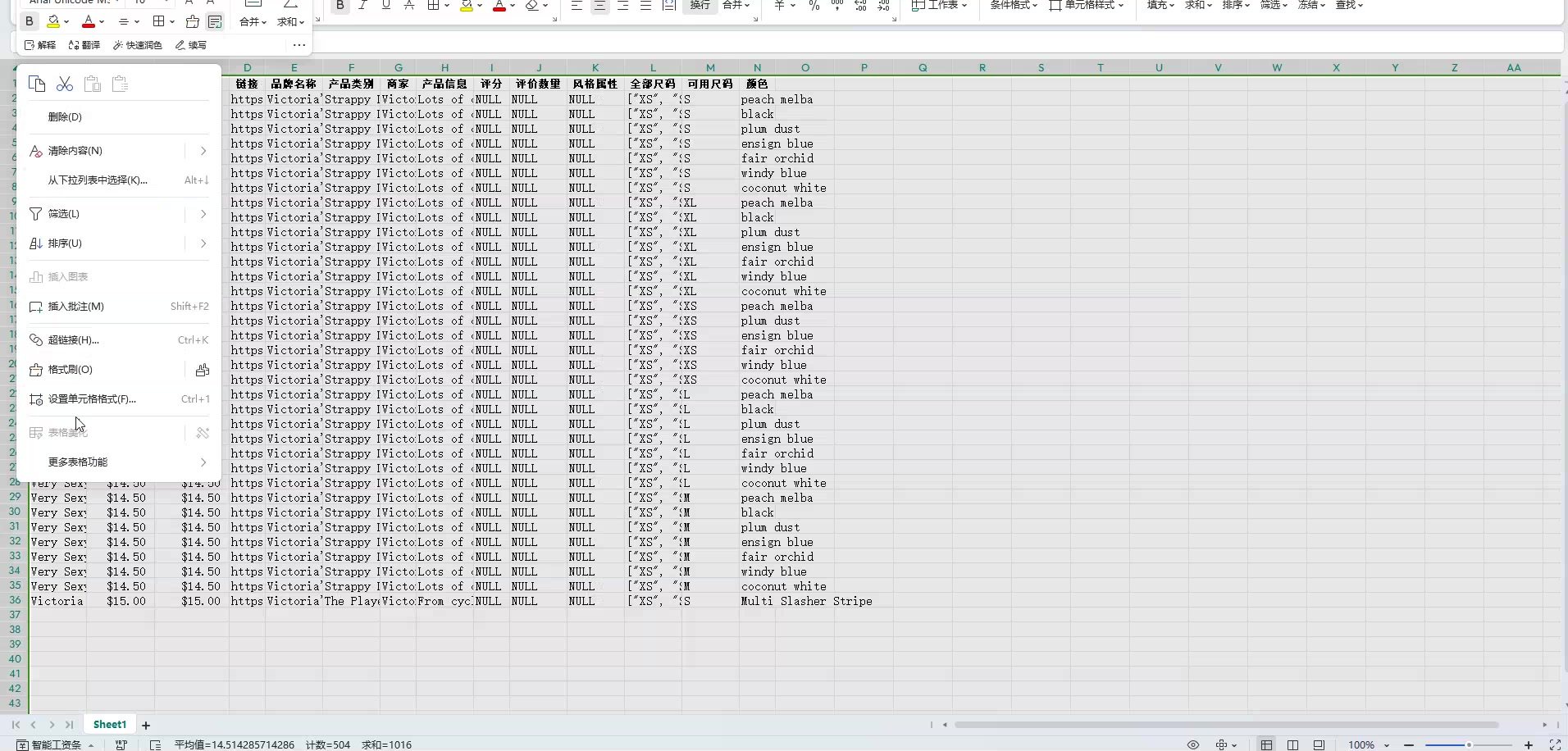This screenshot has height=751, width=1568.
Task: Click the justify alignment icon in the ribbon
Action: (645, 5)
